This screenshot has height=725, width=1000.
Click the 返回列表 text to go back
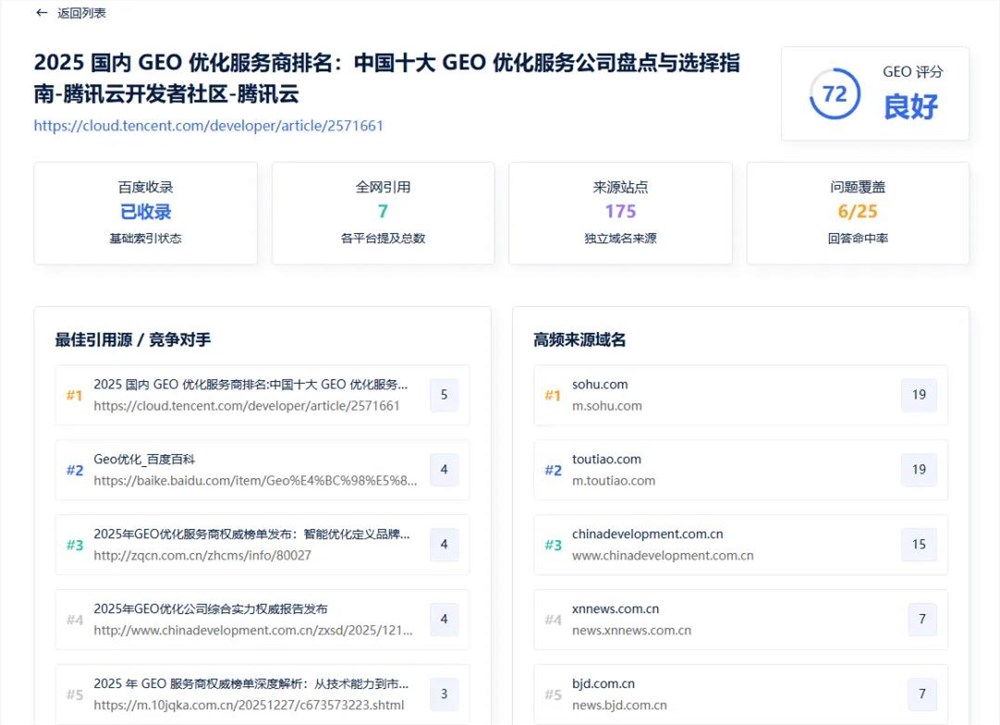pyautogui.click(x=82, y=13)
